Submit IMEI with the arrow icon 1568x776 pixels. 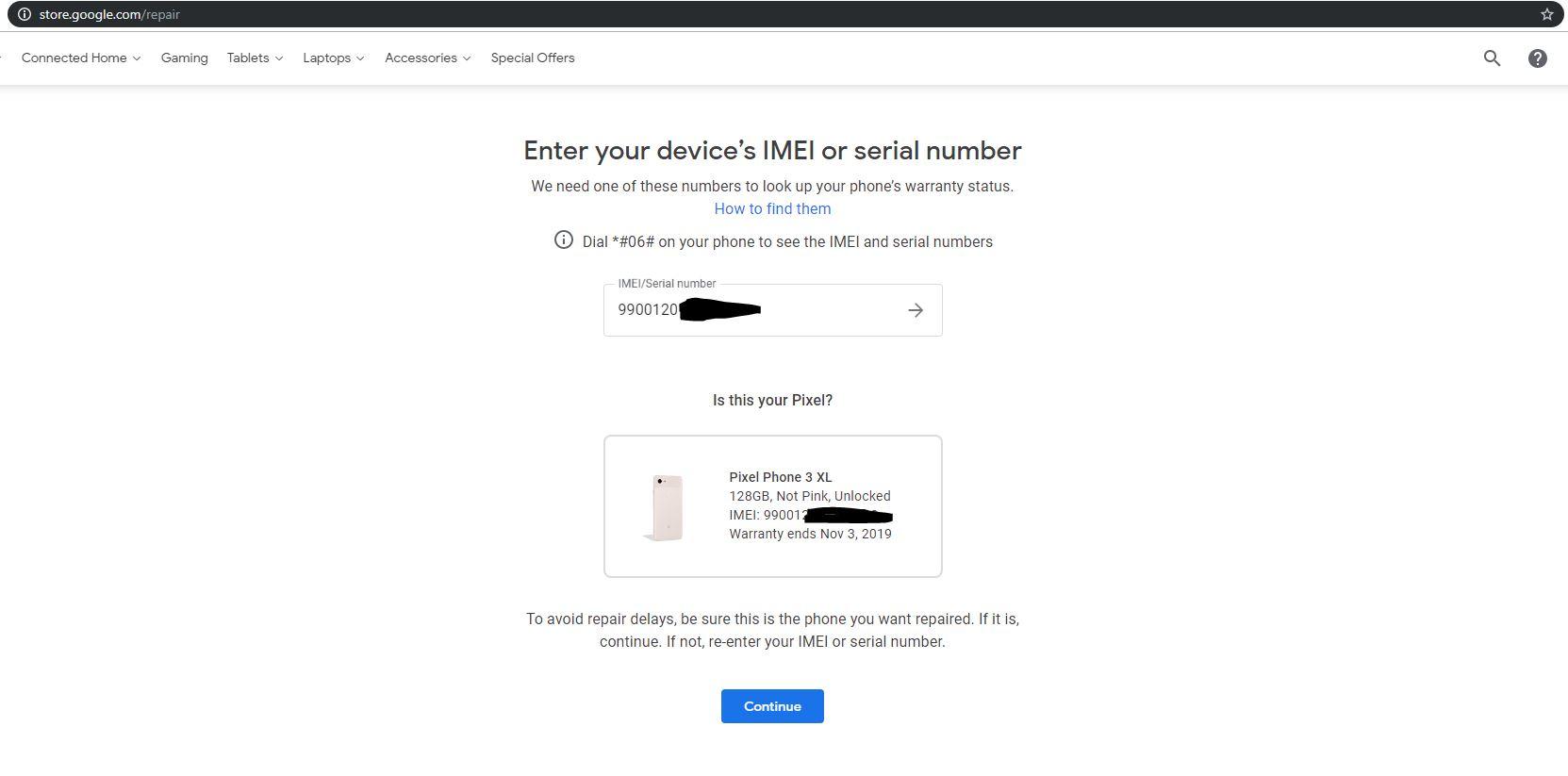(x=916, y=310)
